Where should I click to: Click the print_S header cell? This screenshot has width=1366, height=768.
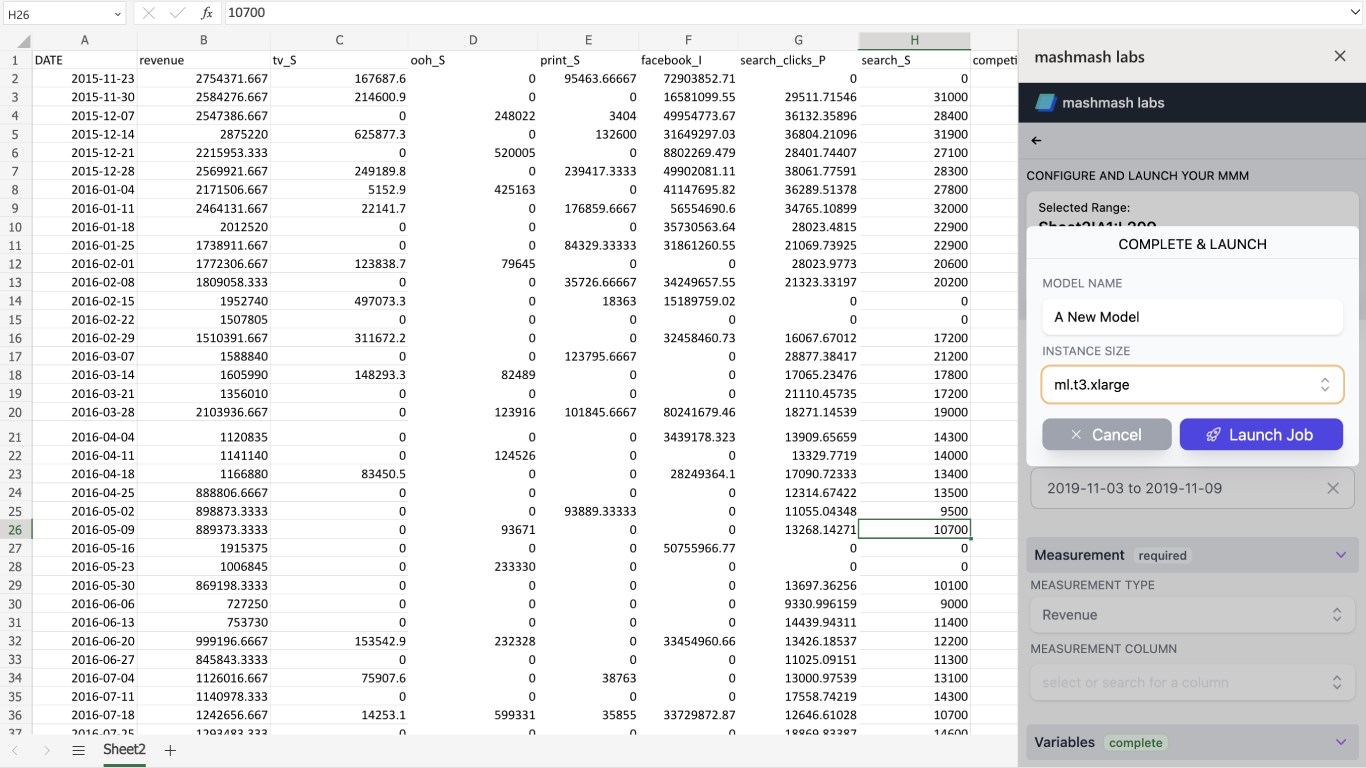(x=588, y=60)
